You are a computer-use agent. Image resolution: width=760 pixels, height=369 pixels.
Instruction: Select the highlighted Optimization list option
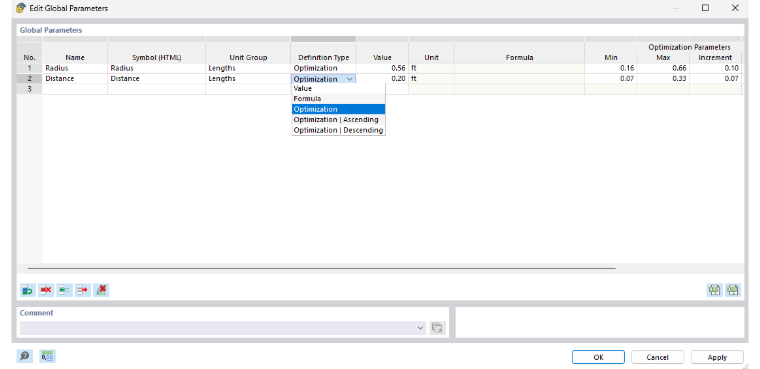(338, 109)
